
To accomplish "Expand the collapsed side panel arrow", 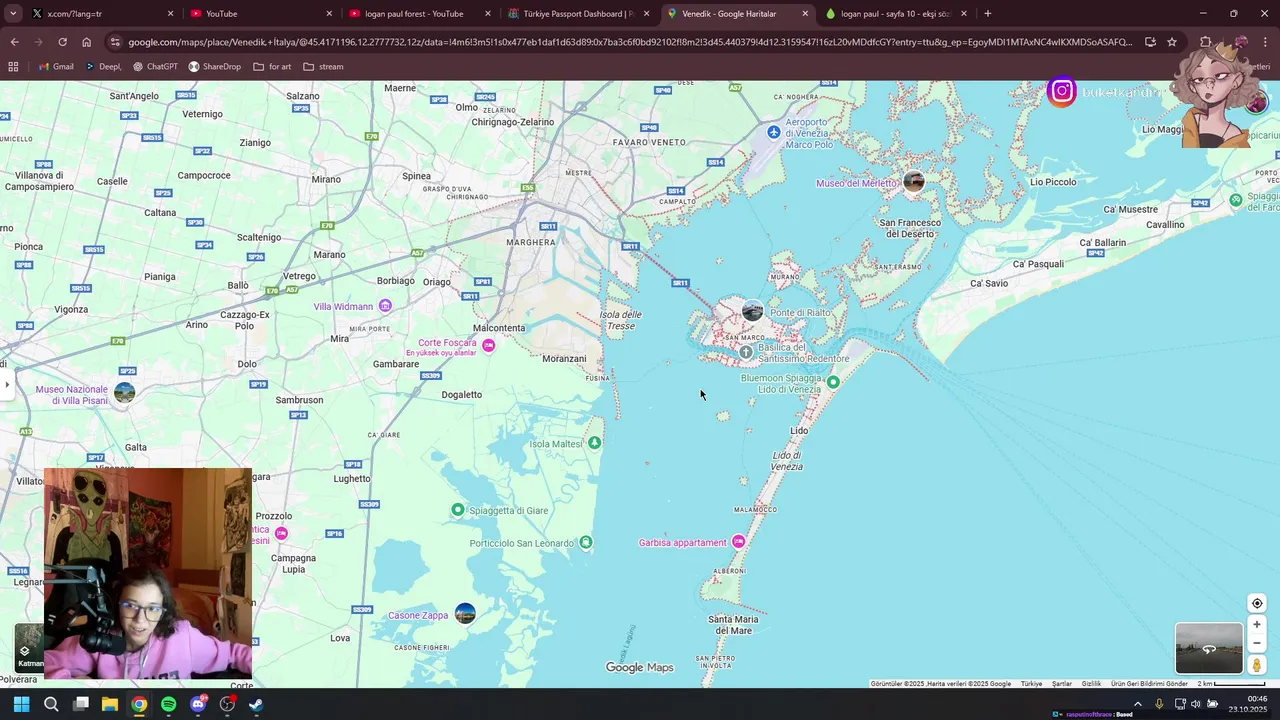I will [6, 384].
